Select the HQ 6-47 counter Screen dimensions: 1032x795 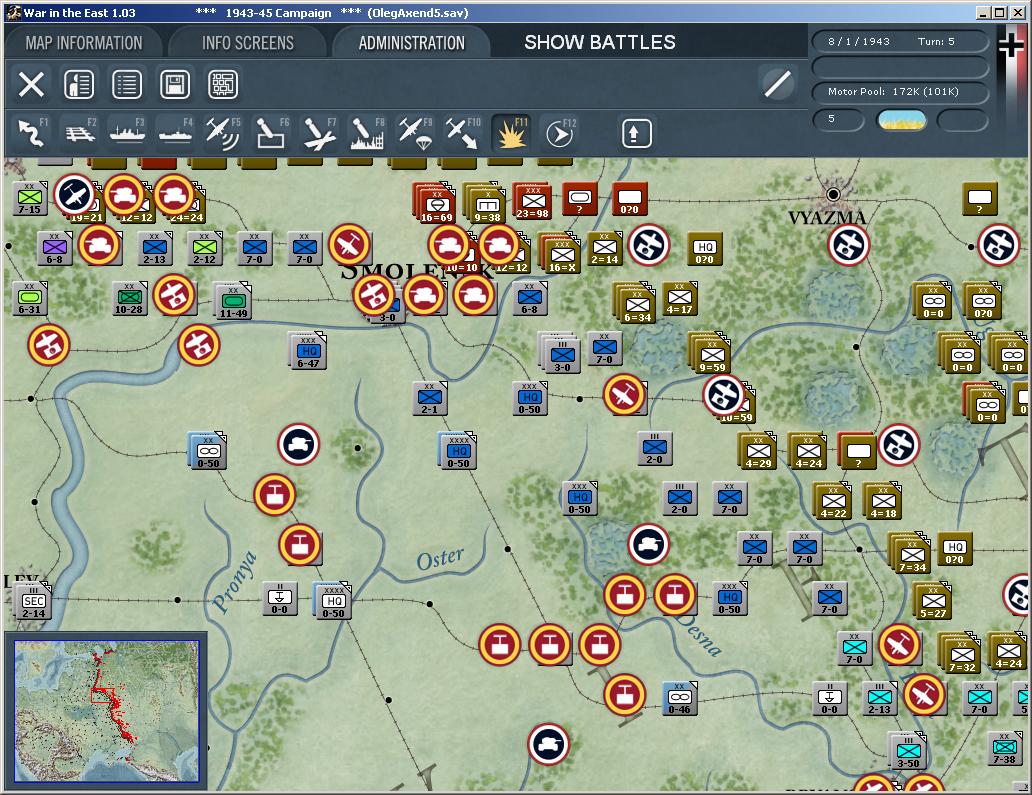coord(308,351)
